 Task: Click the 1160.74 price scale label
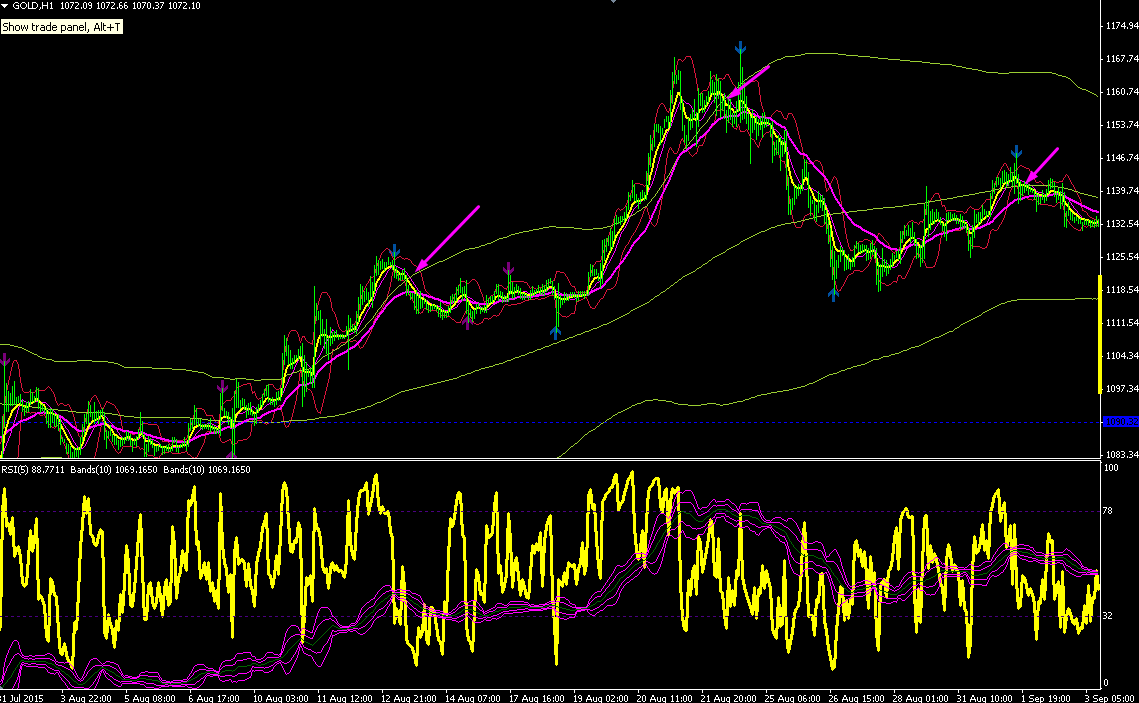pos(1122,92)
